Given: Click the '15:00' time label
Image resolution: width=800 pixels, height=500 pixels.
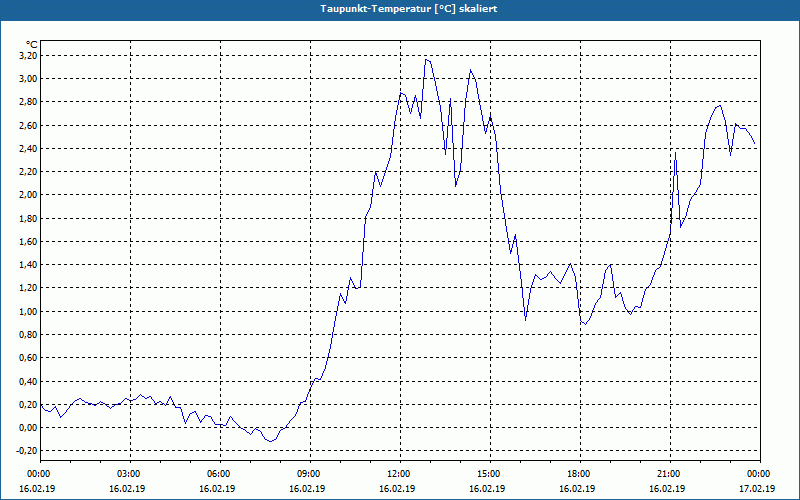Looking at the screenshot, I should point(490,474).
